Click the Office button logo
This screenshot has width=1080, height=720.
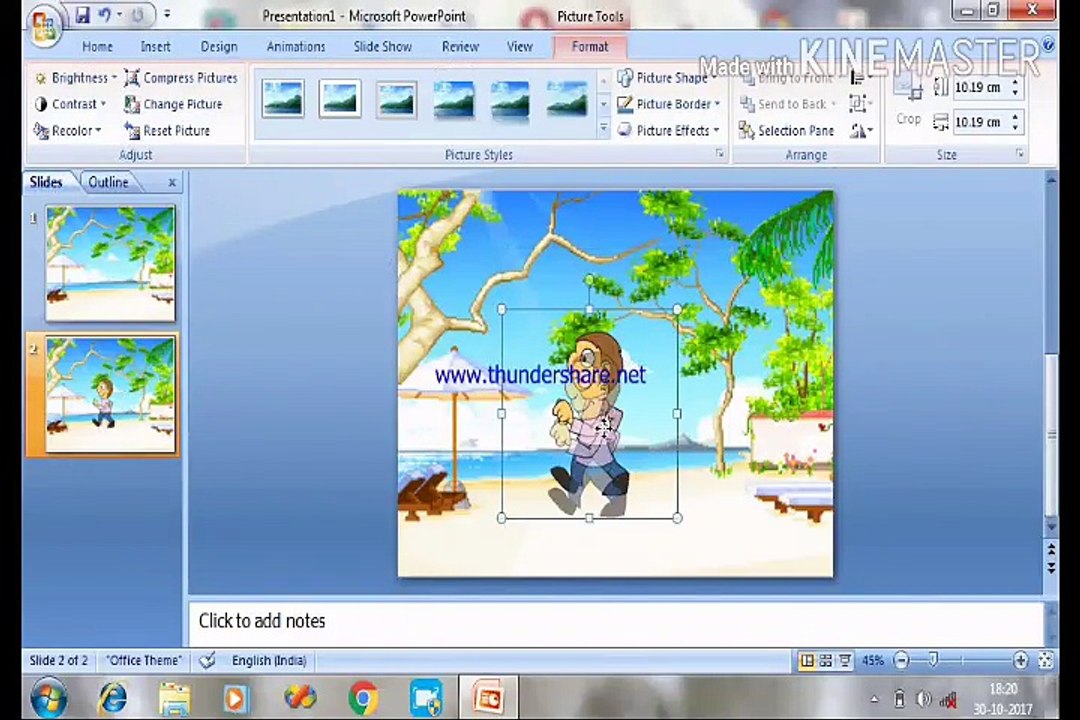(44, 25)
